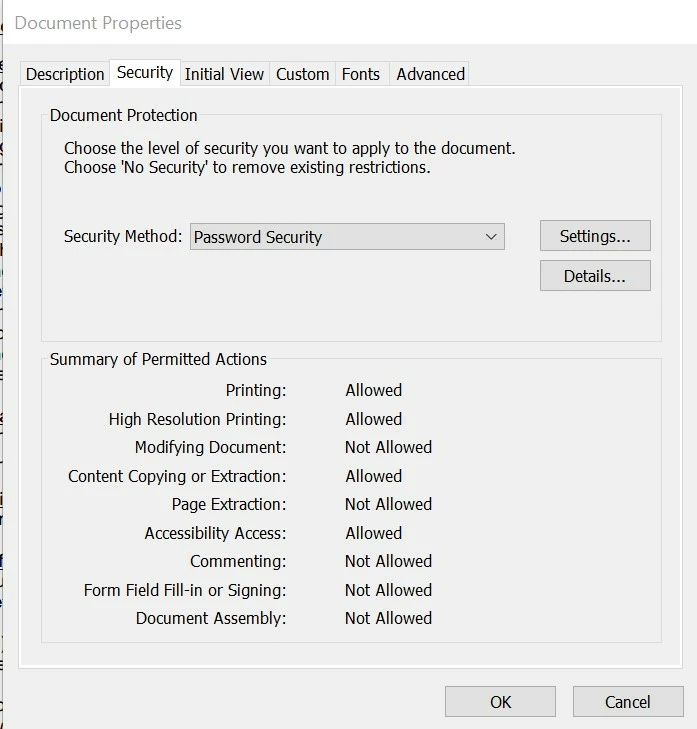Confirm with the OK button

point(500,702)
